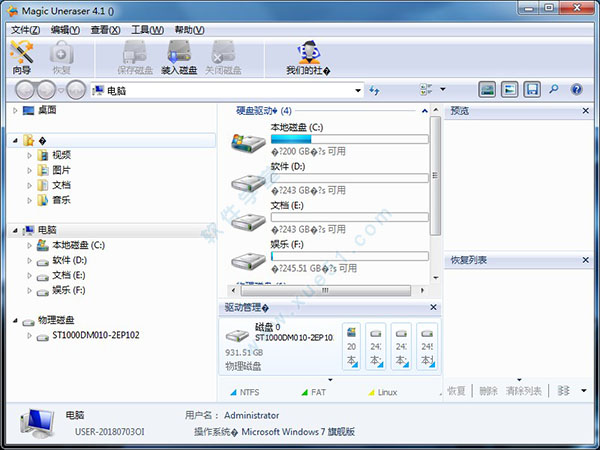The image size is (600, 450).
Task: Open the 装入磁盘 mount disk tool
Action: (x=179, y=58)
